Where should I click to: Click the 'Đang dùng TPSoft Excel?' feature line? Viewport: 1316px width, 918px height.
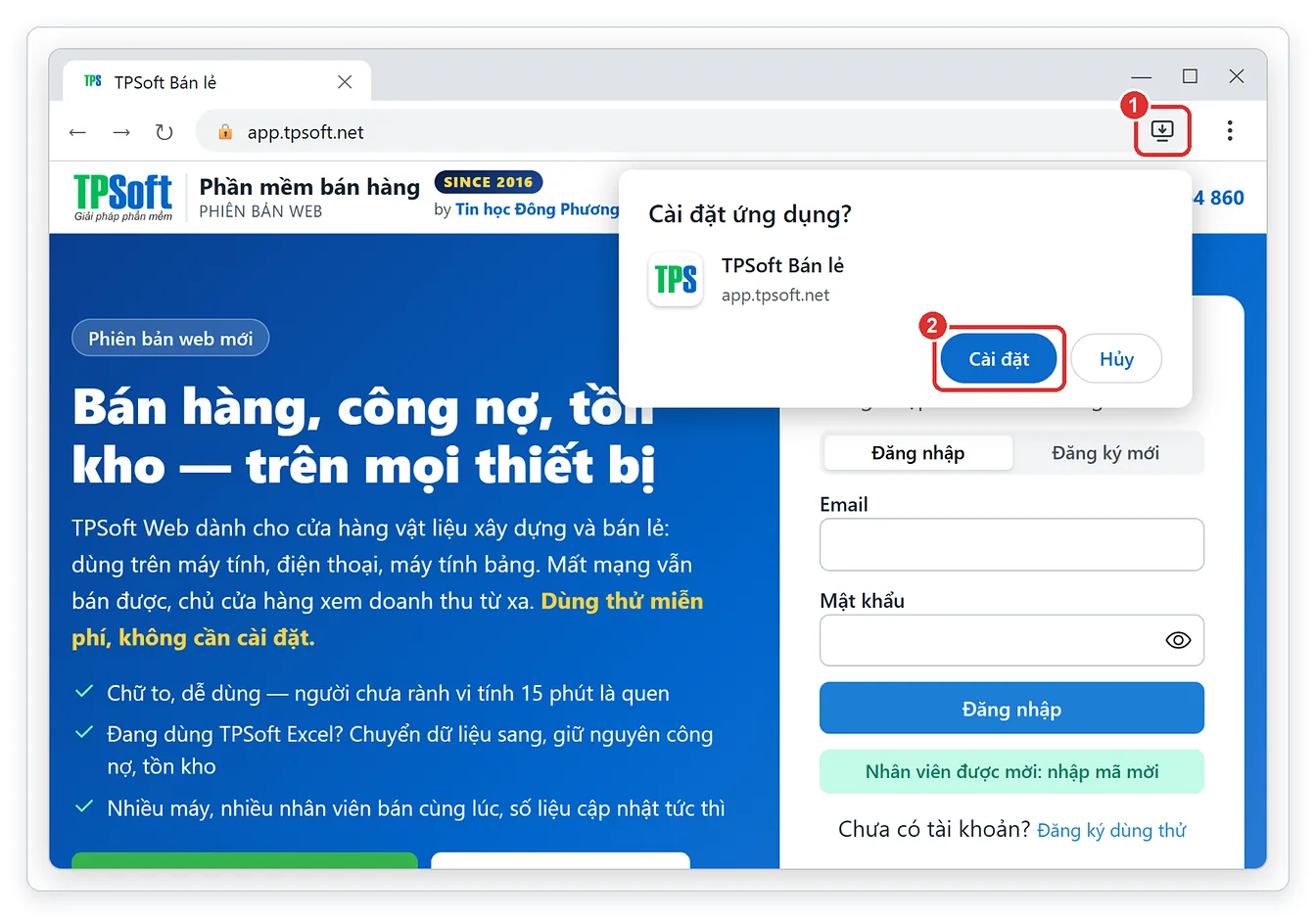(410, 750)
